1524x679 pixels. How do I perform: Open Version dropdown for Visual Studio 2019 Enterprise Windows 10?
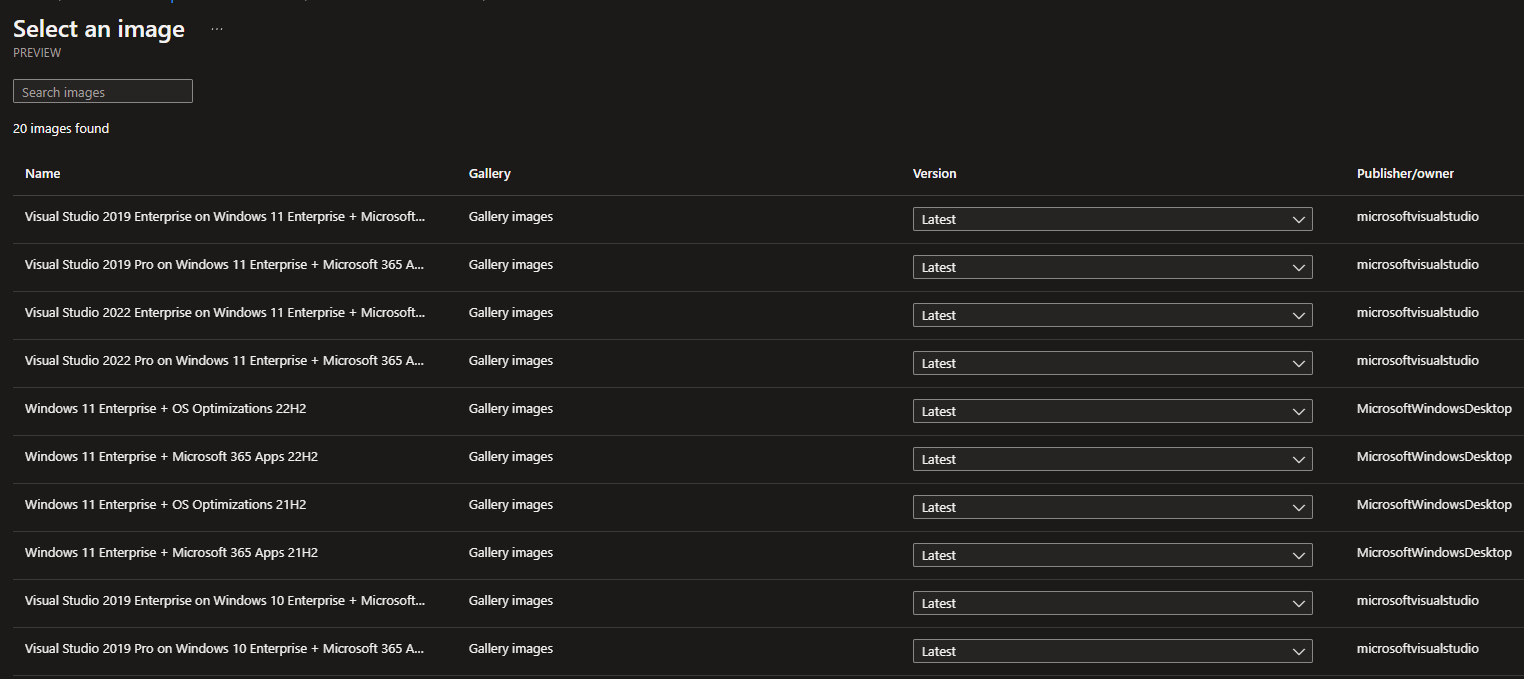pyautogui.click(x=1113, y=603)
